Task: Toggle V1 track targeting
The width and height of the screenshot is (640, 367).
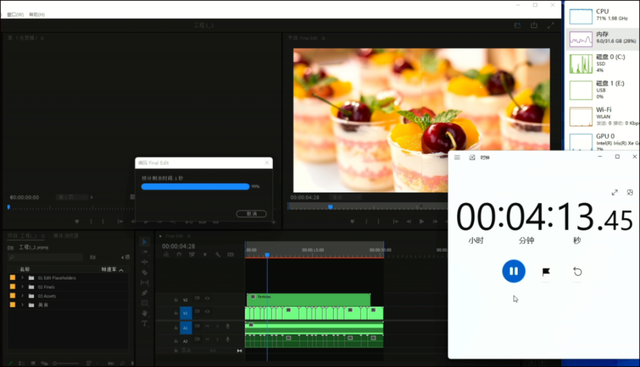Action: click(186, 313)
